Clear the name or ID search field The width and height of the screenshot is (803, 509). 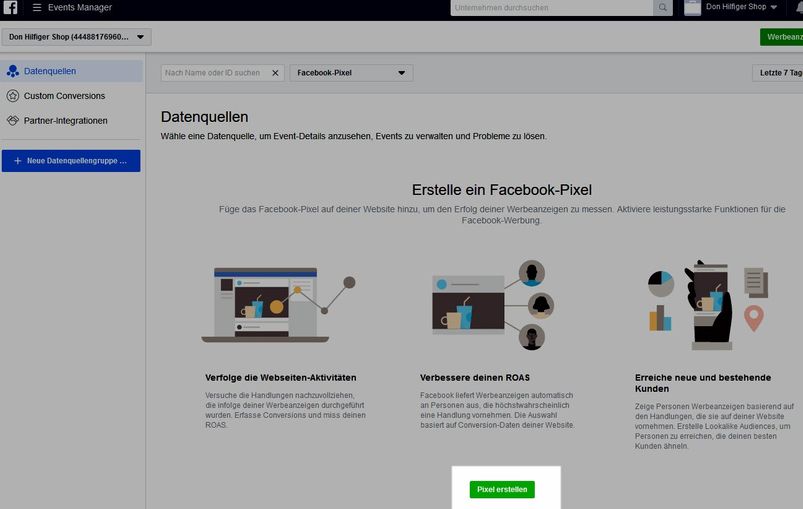click(x=275, y=73)
